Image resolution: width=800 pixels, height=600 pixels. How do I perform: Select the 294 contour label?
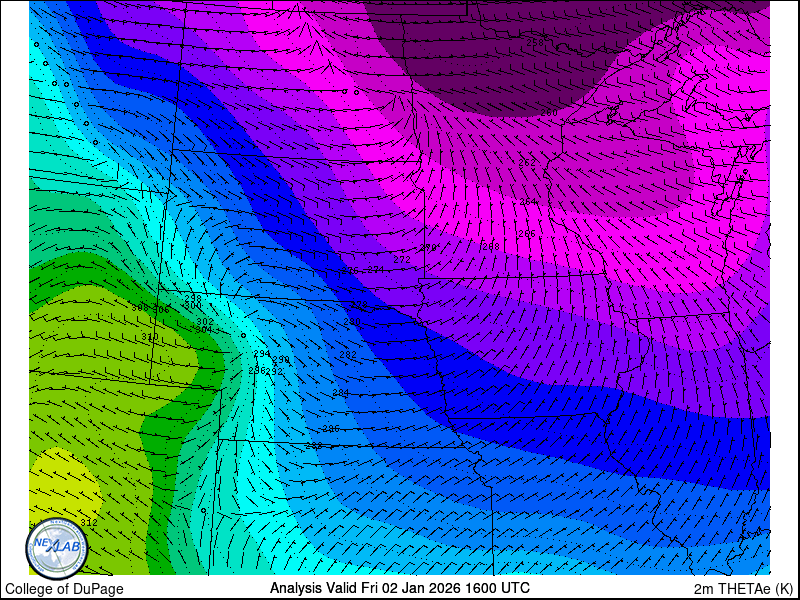[x=262, y=354]
